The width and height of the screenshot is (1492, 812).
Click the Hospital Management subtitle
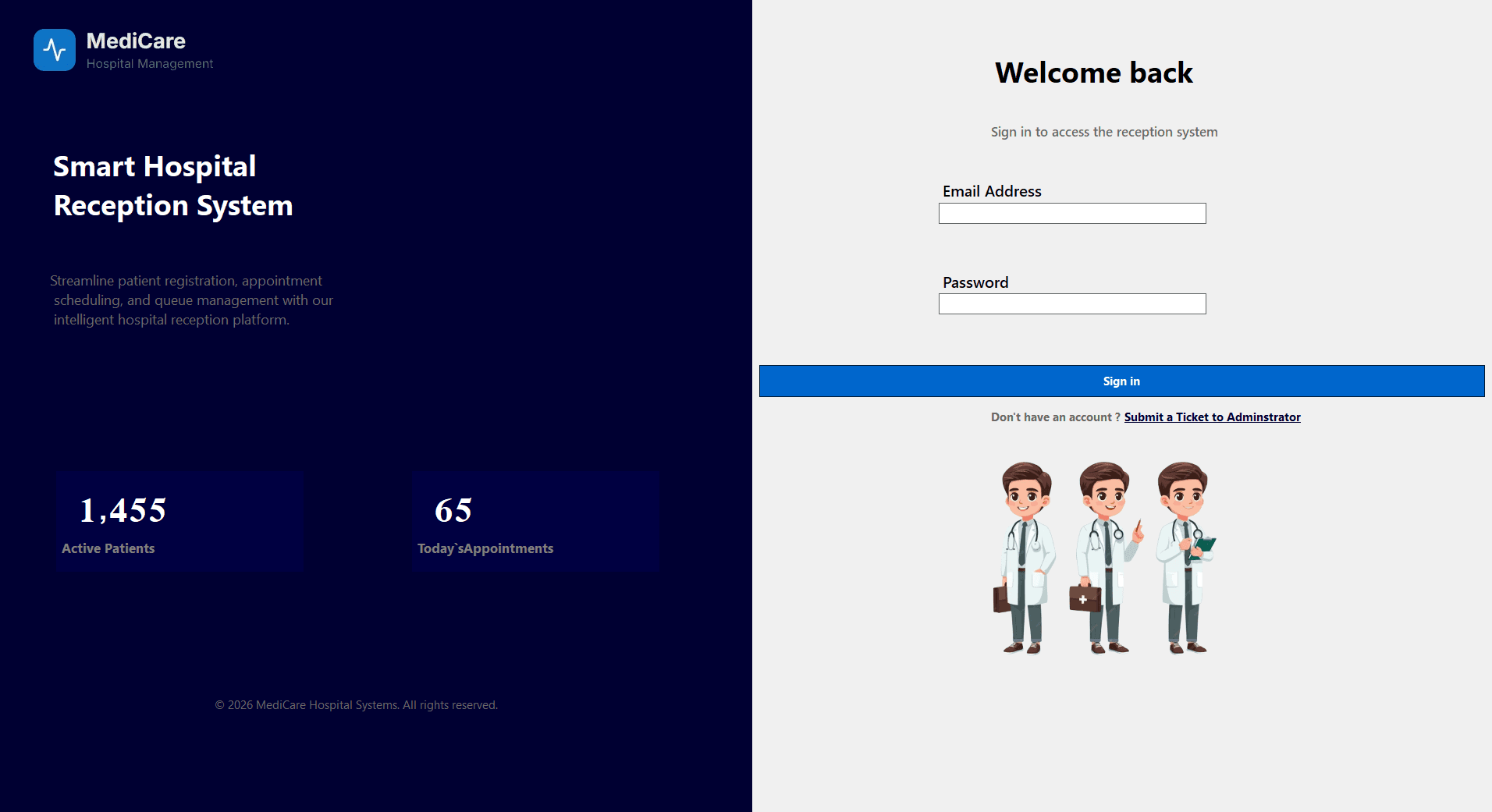[x=150, y=64]
